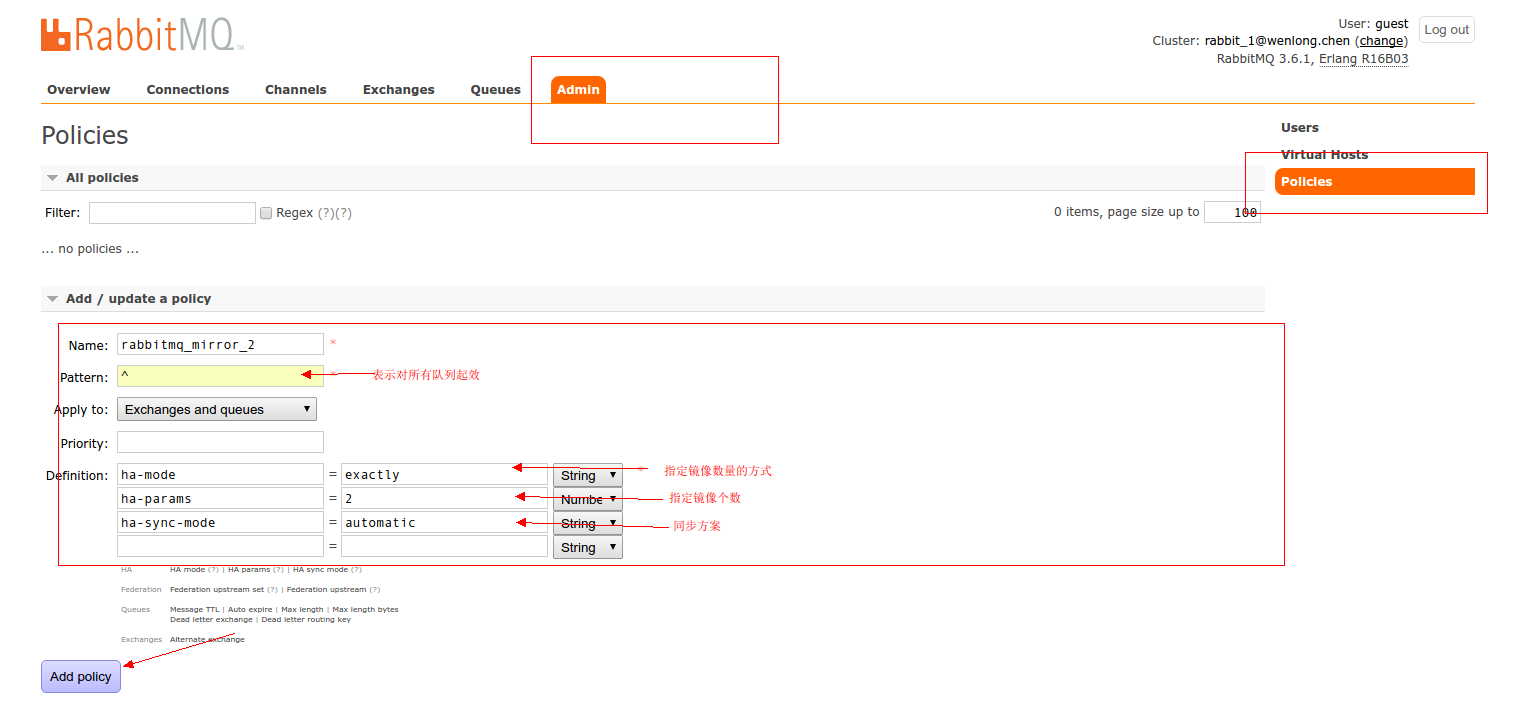Click the Pattern input field
The image size is (1514, 703).
[220, 376]
